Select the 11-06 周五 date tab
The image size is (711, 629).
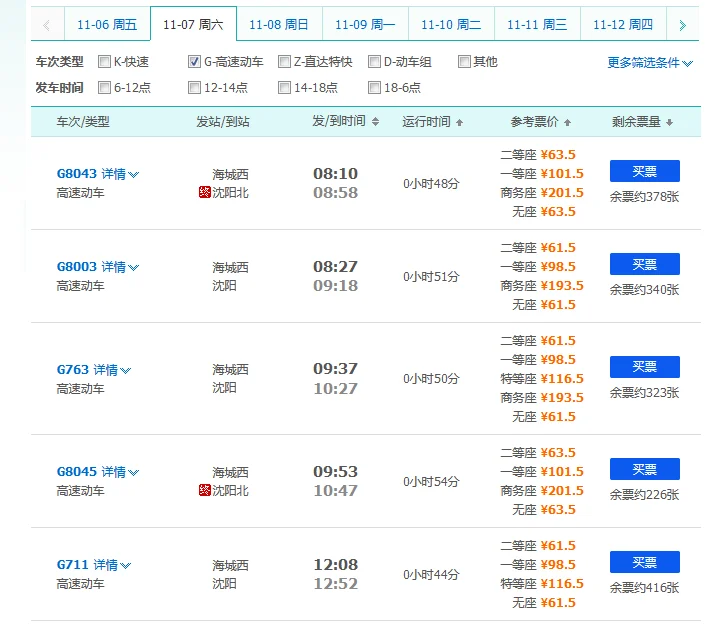[106, 24]
